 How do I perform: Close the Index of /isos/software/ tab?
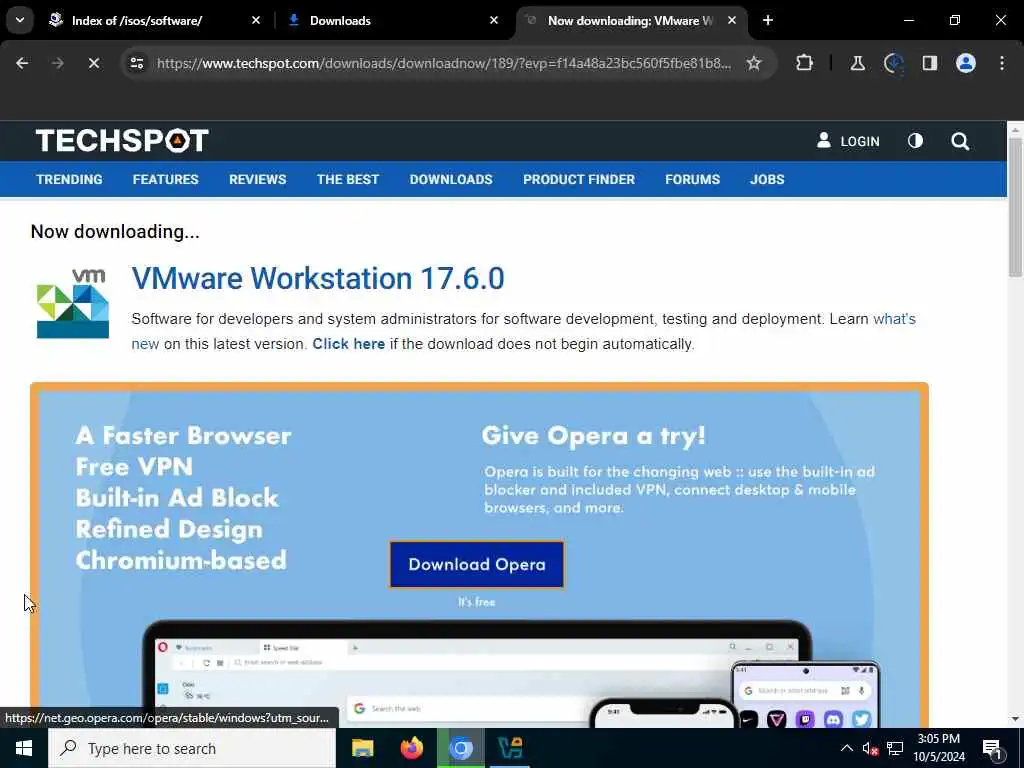tap(256, 20)
